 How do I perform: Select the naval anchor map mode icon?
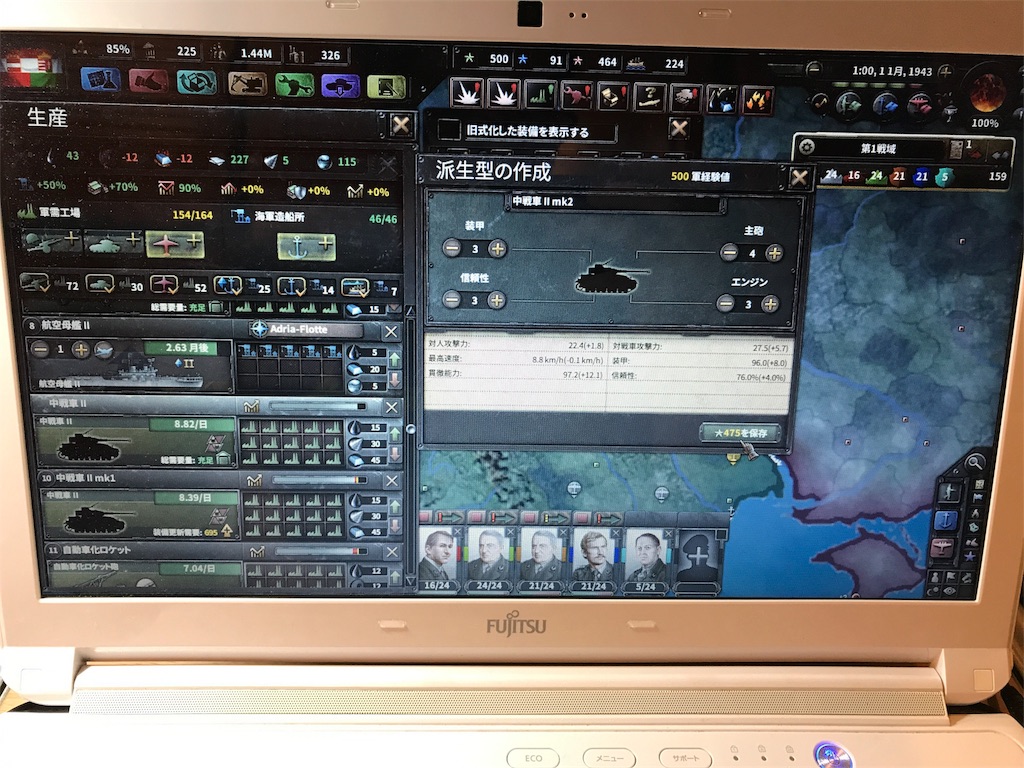point(946,520)
